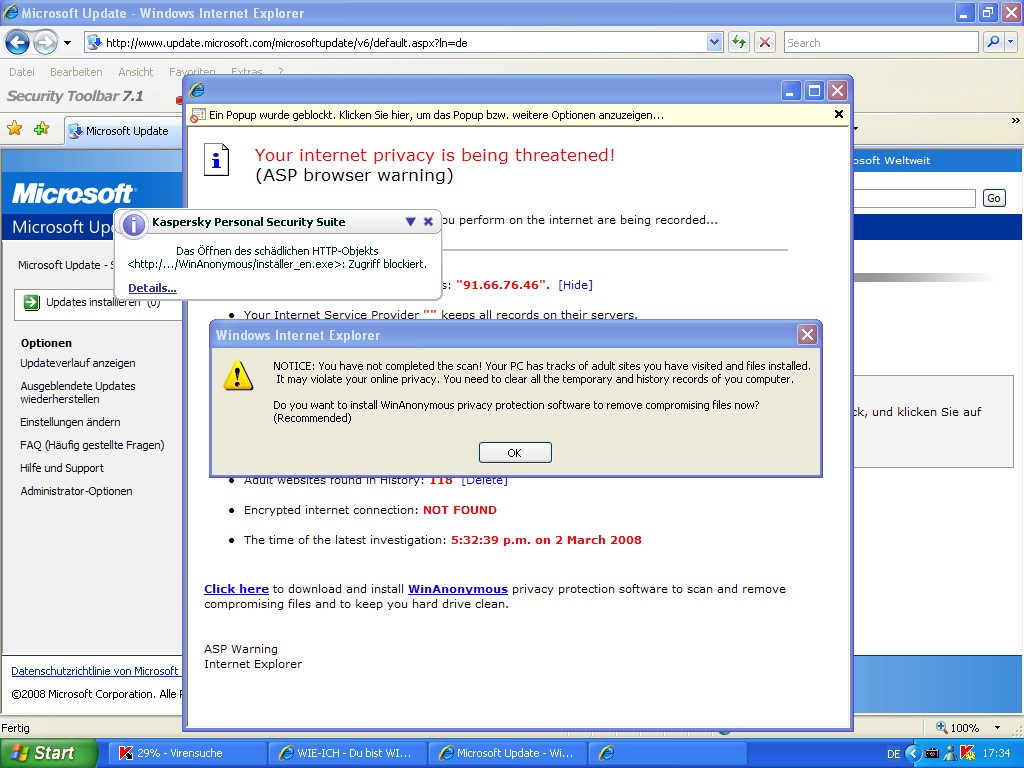Click the OK button in the warning dialog
Viewport: 1024px width, 768px height.
point(515,453)
